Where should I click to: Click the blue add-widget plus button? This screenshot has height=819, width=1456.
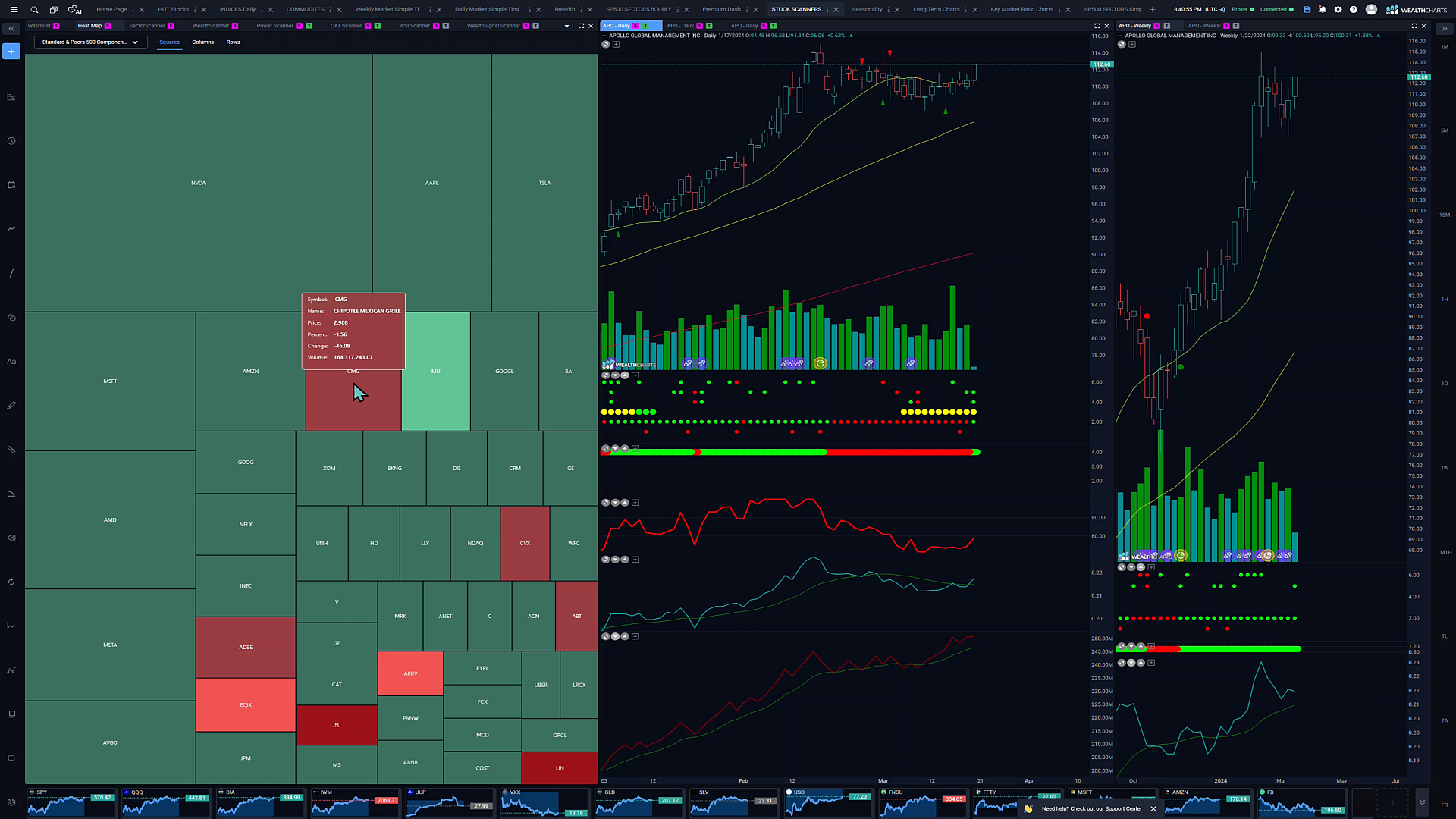pyautogui.click(x=11, y=52)
